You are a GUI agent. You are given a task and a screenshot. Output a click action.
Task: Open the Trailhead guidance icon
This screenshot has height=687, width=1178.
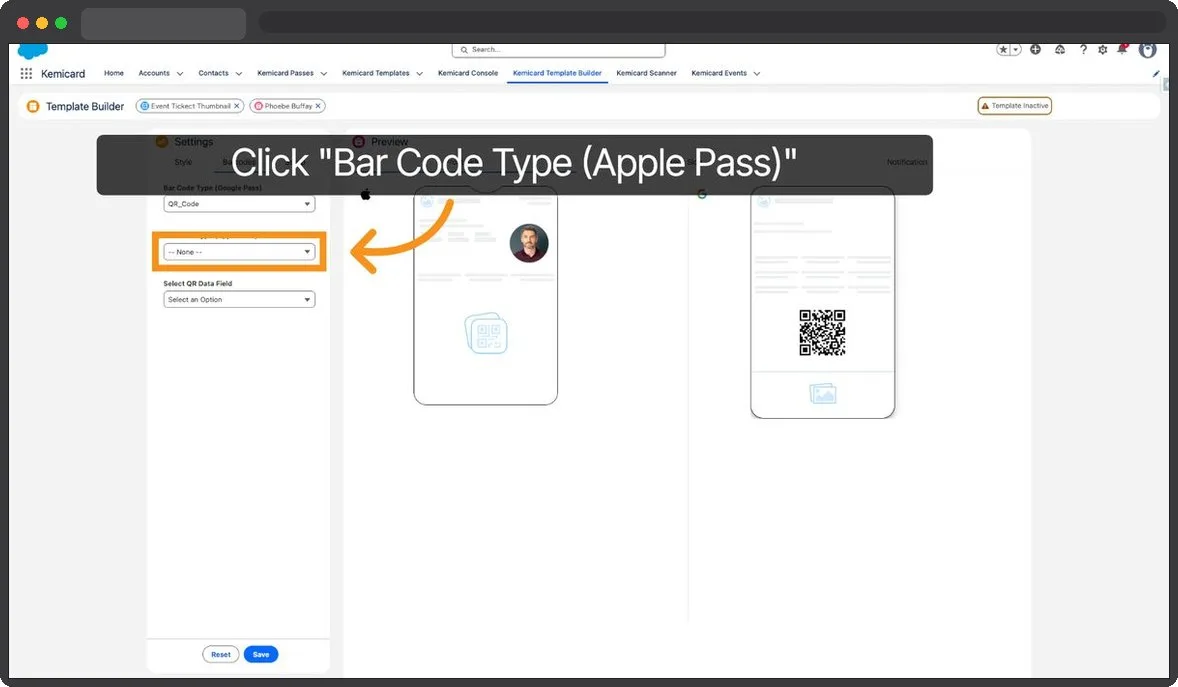(1059, 50)
